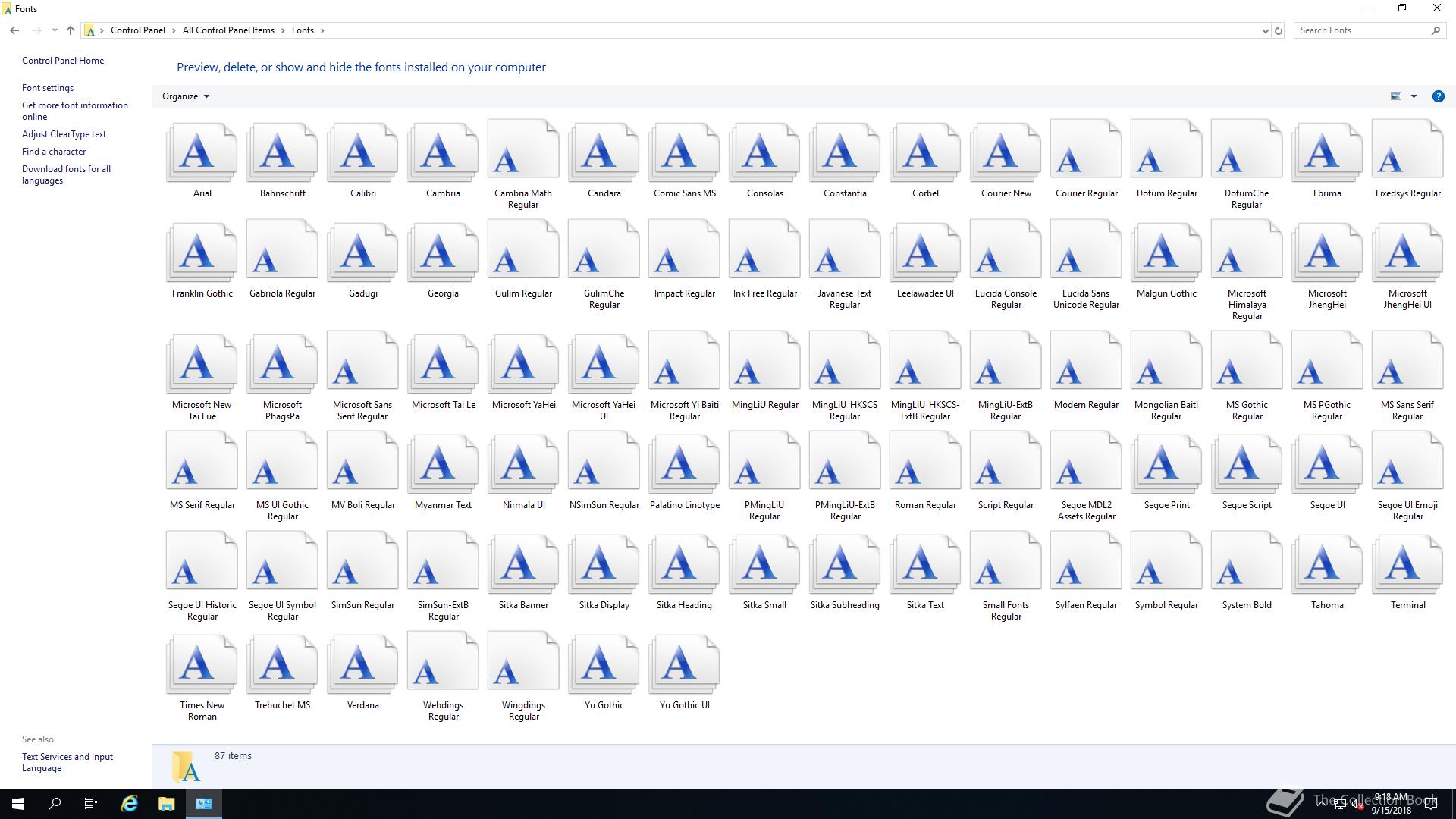The height and width of the screenshot is (819, 1456).
Task: Select the Arial font icon
Action: click(x=202, y=152)
